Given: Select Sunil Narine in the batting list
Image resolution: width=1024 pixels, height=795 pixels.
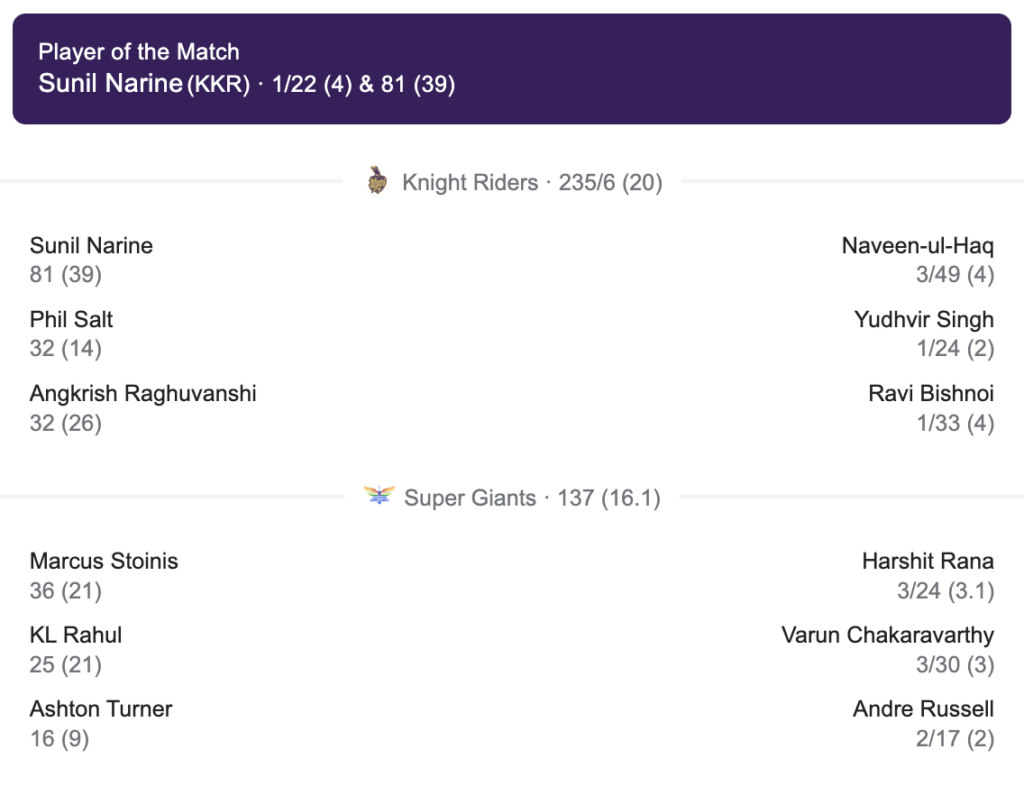Looking at the screenshot, I should 91,246.
